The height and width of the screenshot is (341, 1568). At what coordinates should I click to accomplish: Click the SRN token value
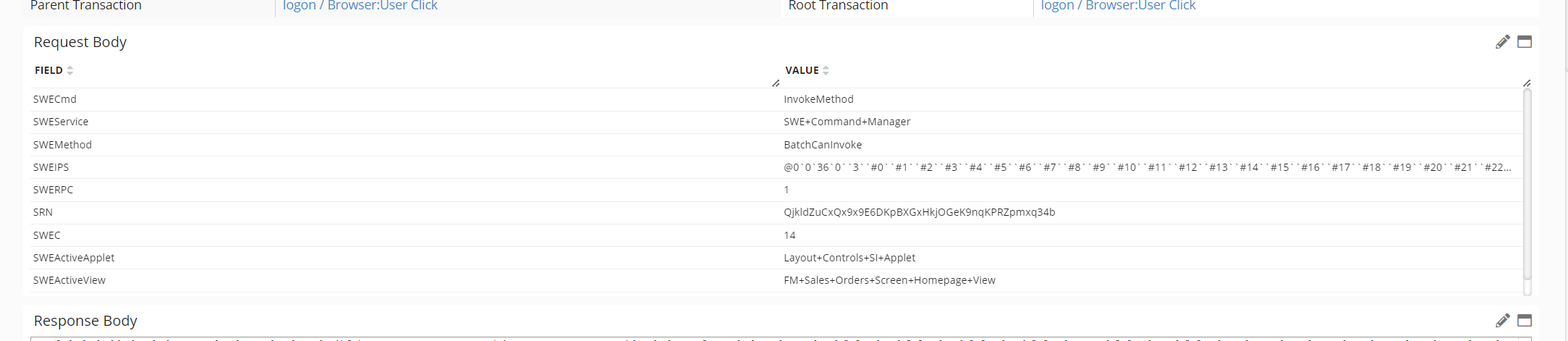click(x=919, y=212)
